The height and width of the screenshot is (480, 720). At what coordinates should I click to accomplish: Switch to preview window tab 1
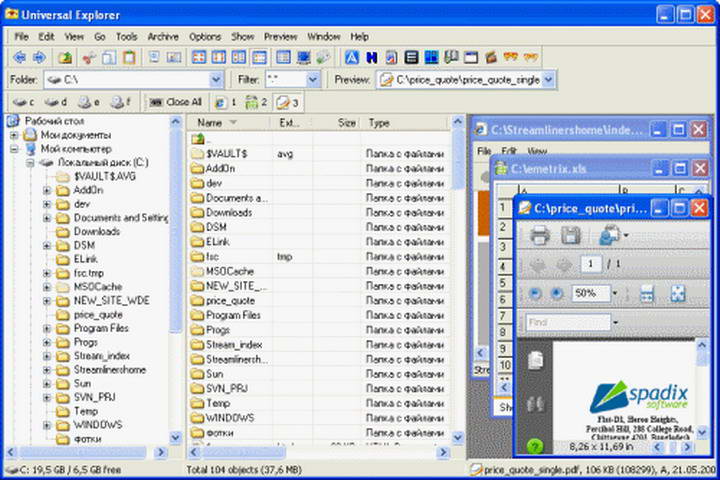226,102
